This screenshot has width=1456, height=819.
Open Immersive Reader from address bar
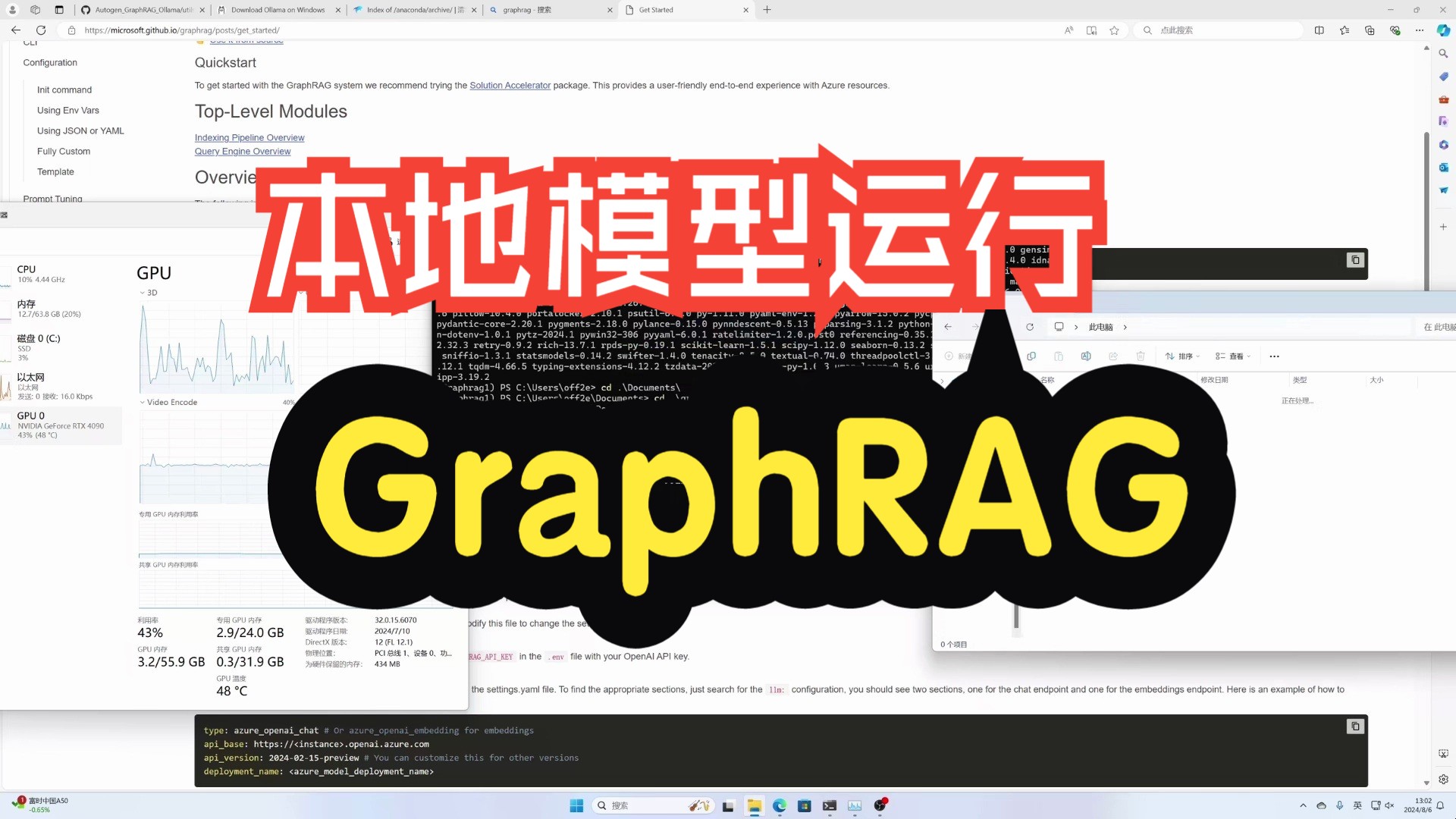tap(1091, 30)
